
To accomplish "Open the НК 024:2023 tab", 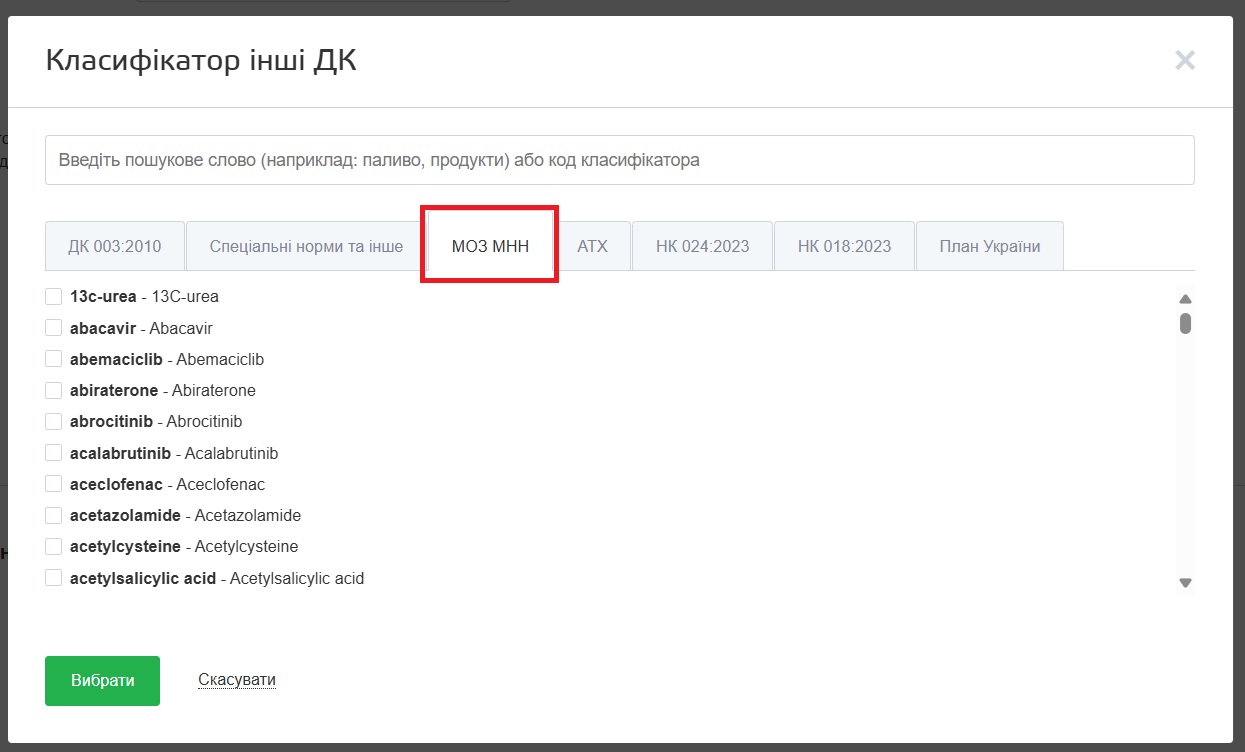I will [x=702, y=246].
